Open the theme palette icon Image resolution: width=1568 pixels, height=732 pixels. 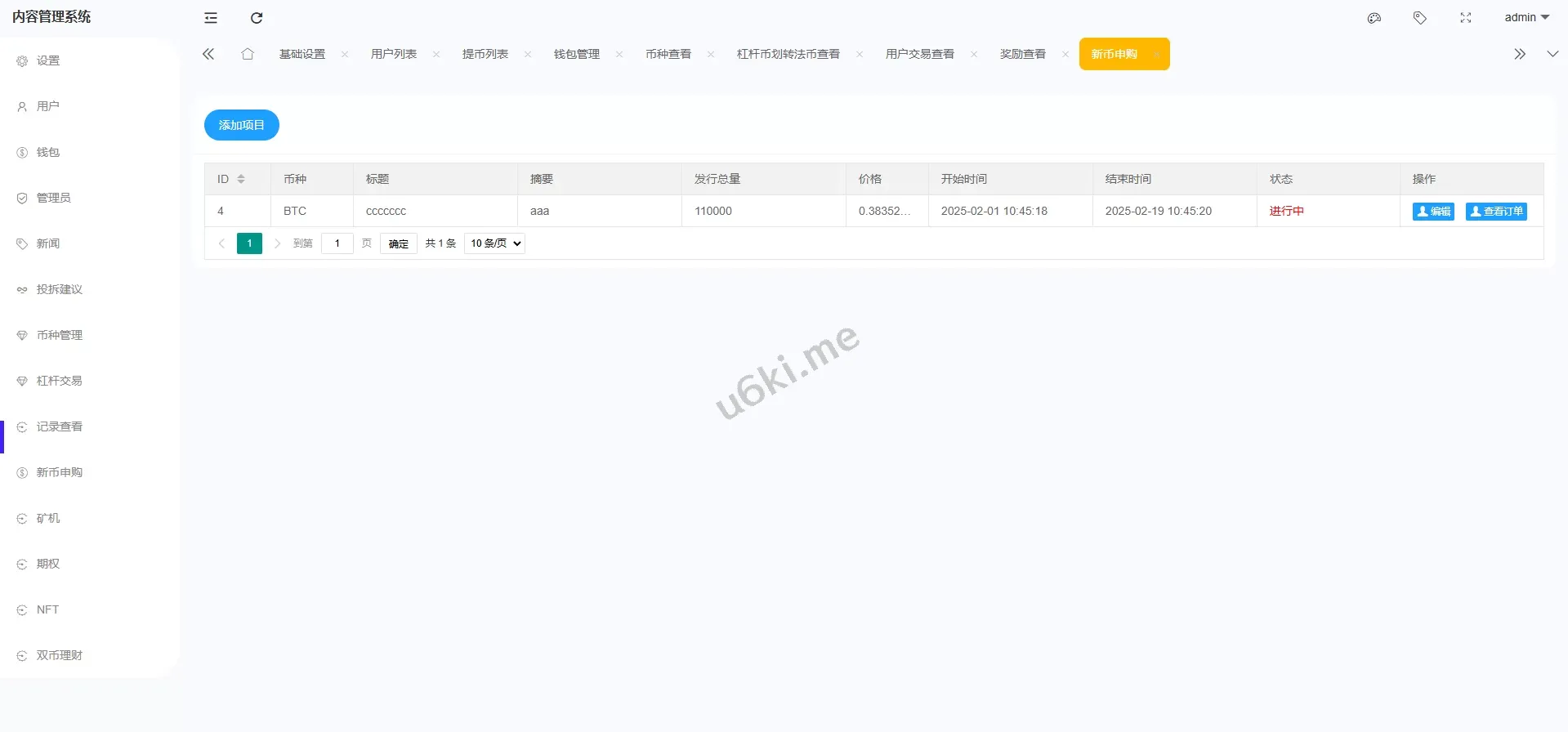point(1374,18)
